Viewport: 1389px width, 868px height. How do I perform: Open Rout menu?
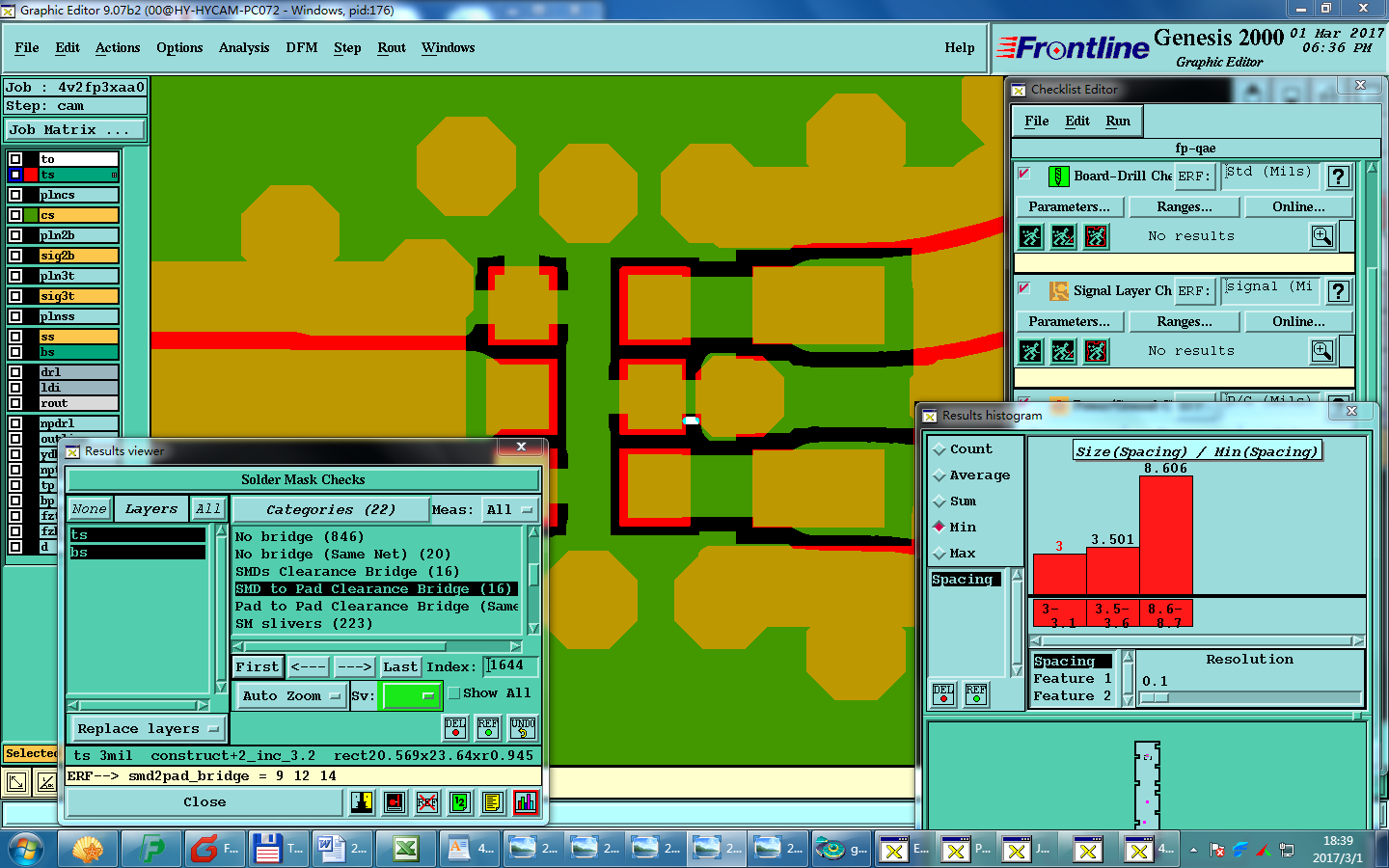pos(392,48)
